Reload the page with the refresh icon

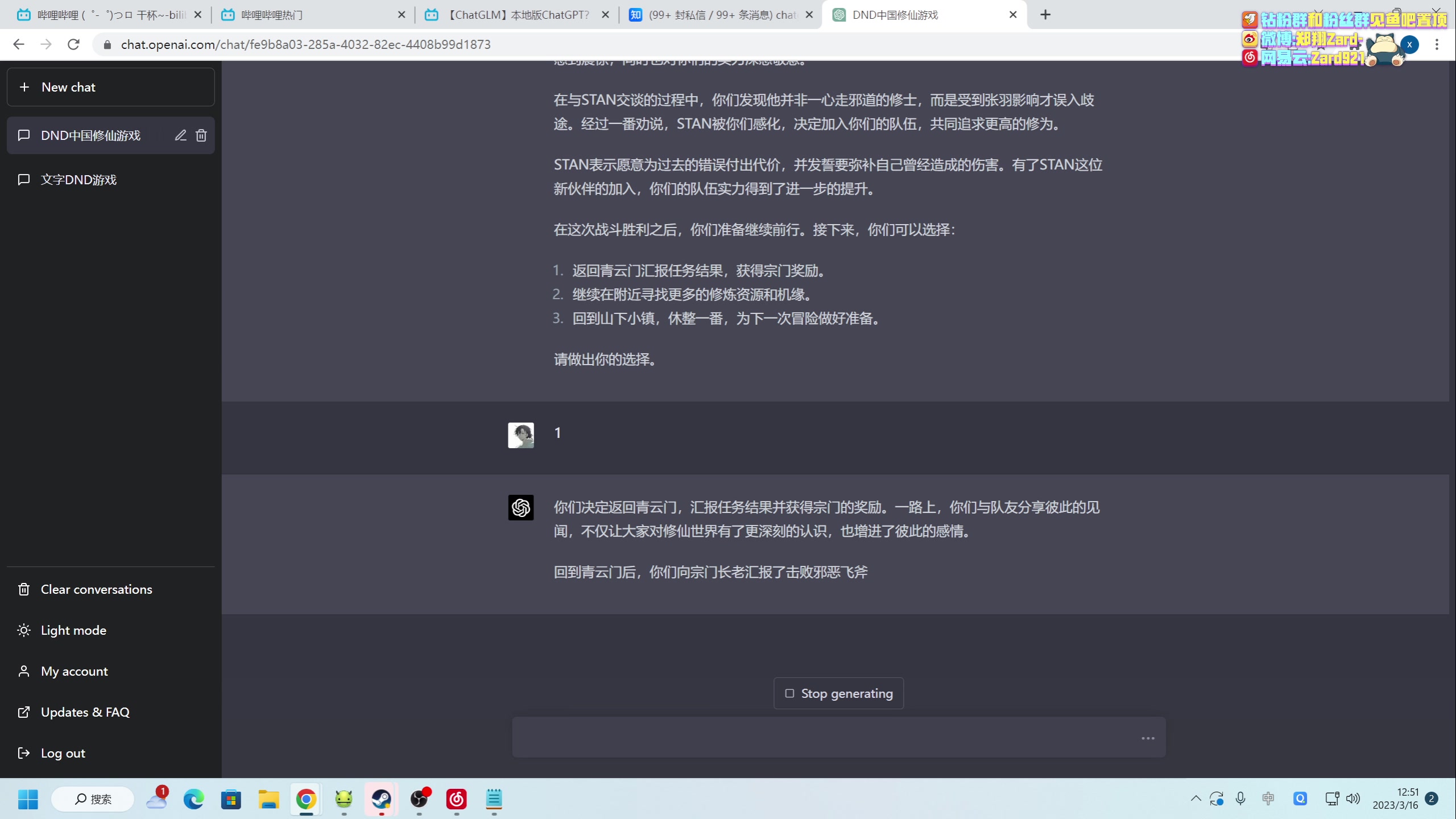(73, 44)
